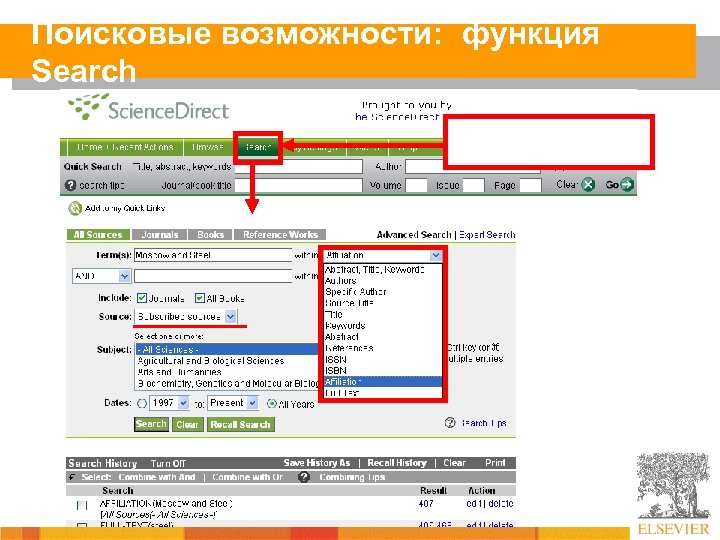Image resolution: width=720 pixels, height=540 pixels.
Task: Click the Combining Tips help icon
Action: tap(304, 477)
